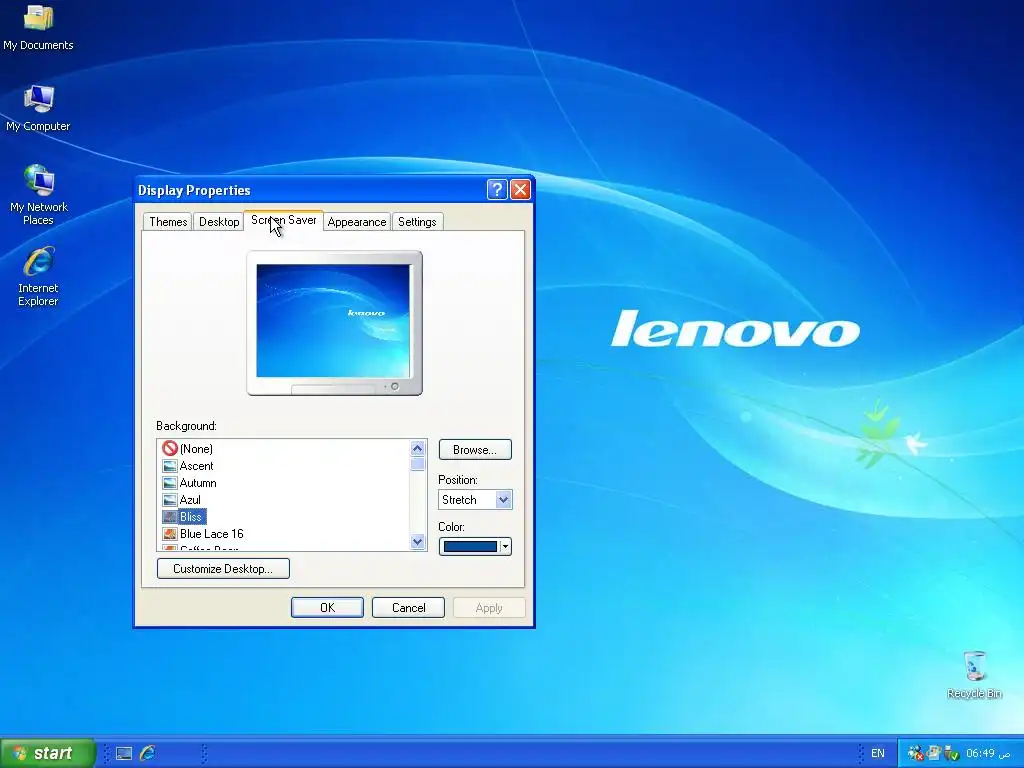Open the Position dropdown showing Stretch

[x=475, y=500]
